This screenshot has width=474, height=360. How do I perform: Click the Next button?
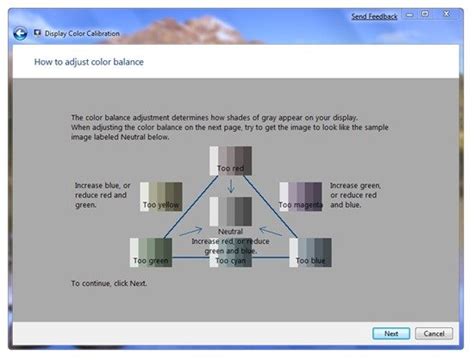391,333
